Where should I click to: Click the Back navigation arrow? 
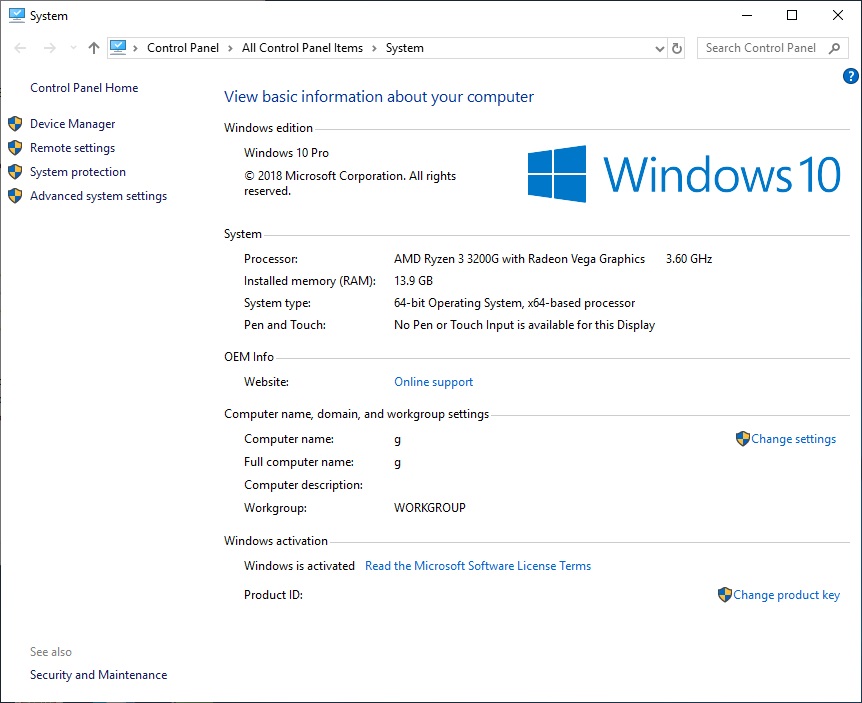[x=20, y=48]
